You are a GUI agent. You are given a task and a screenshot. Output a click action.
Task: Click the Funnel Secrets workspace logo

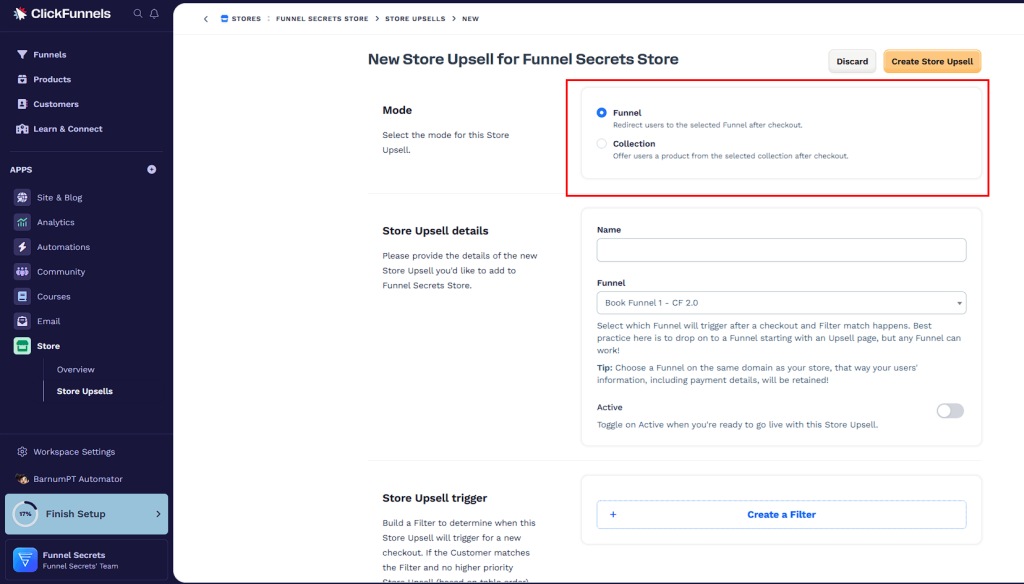25,560
